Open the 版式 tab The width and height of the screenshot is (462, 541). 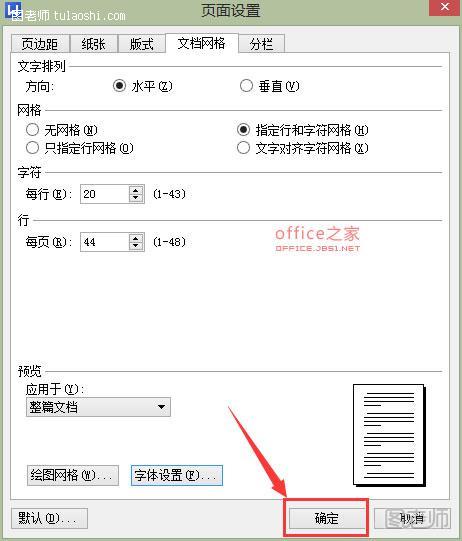(x=141, y=44)
